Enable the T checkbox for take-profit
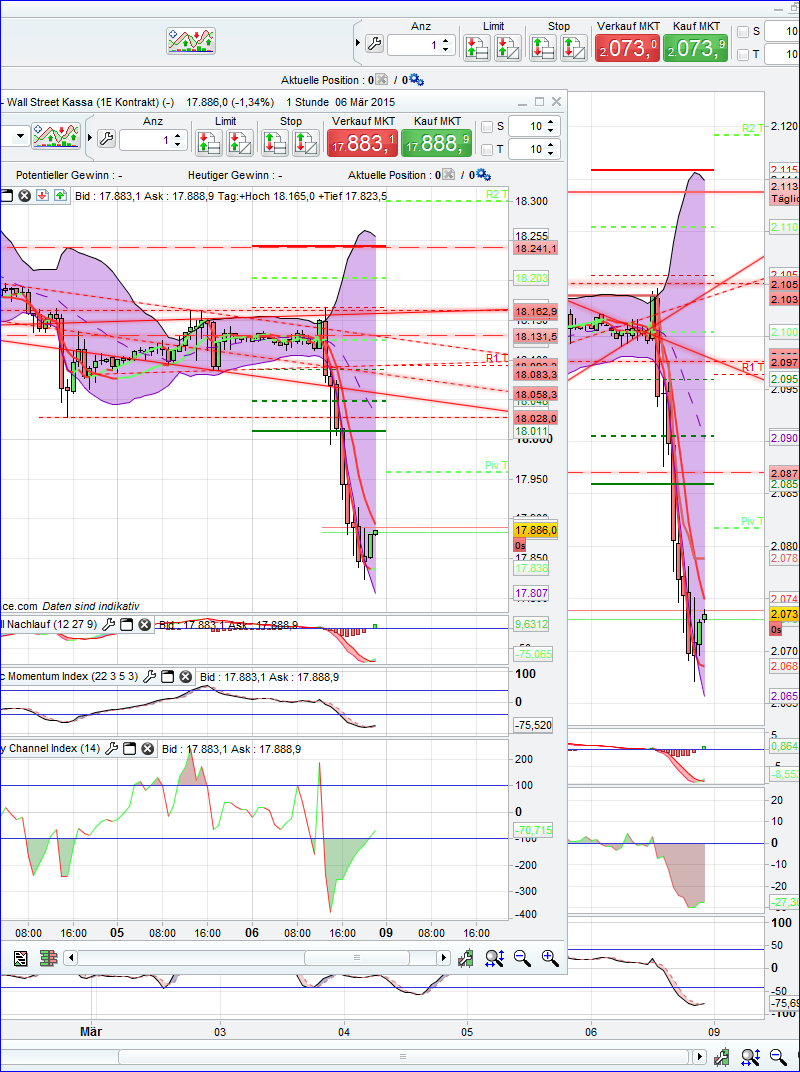Viewport: 800px width, 1072px height. pyautogui.click(x=486, y=151)
